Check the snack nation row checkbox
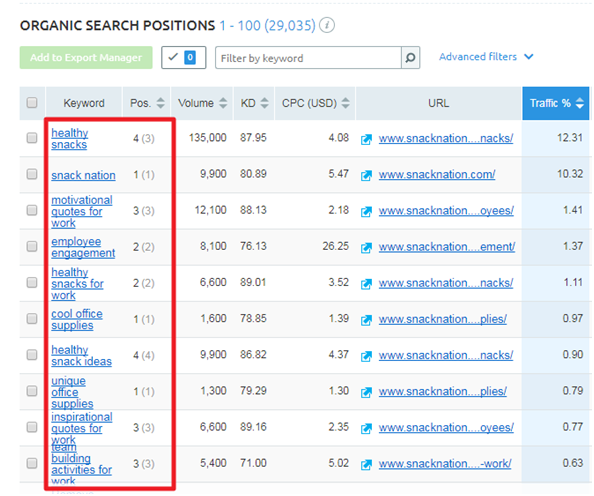Screen dimensions: 594x496 coord(32,174)
